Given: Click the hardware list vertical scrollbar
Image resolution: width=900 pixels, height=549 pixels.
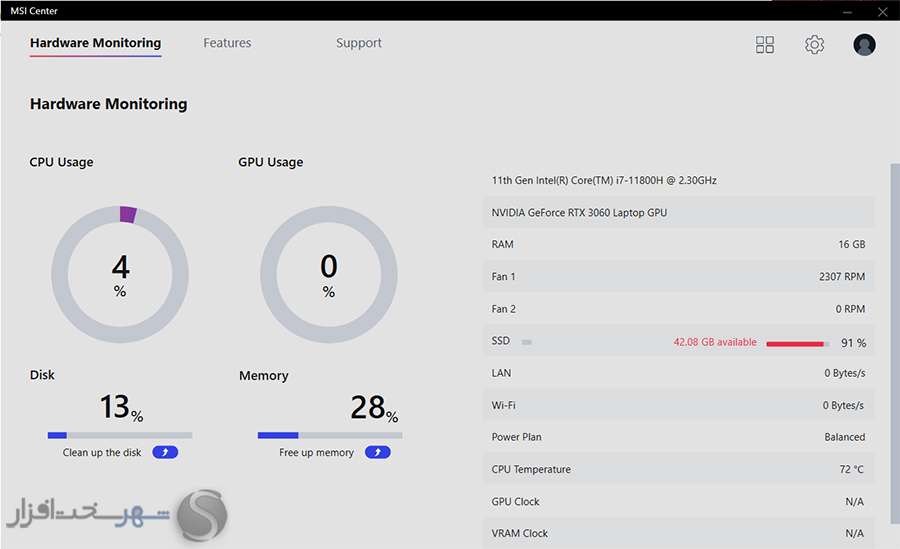Looking at the screenshot, I should tap(894, 340).
